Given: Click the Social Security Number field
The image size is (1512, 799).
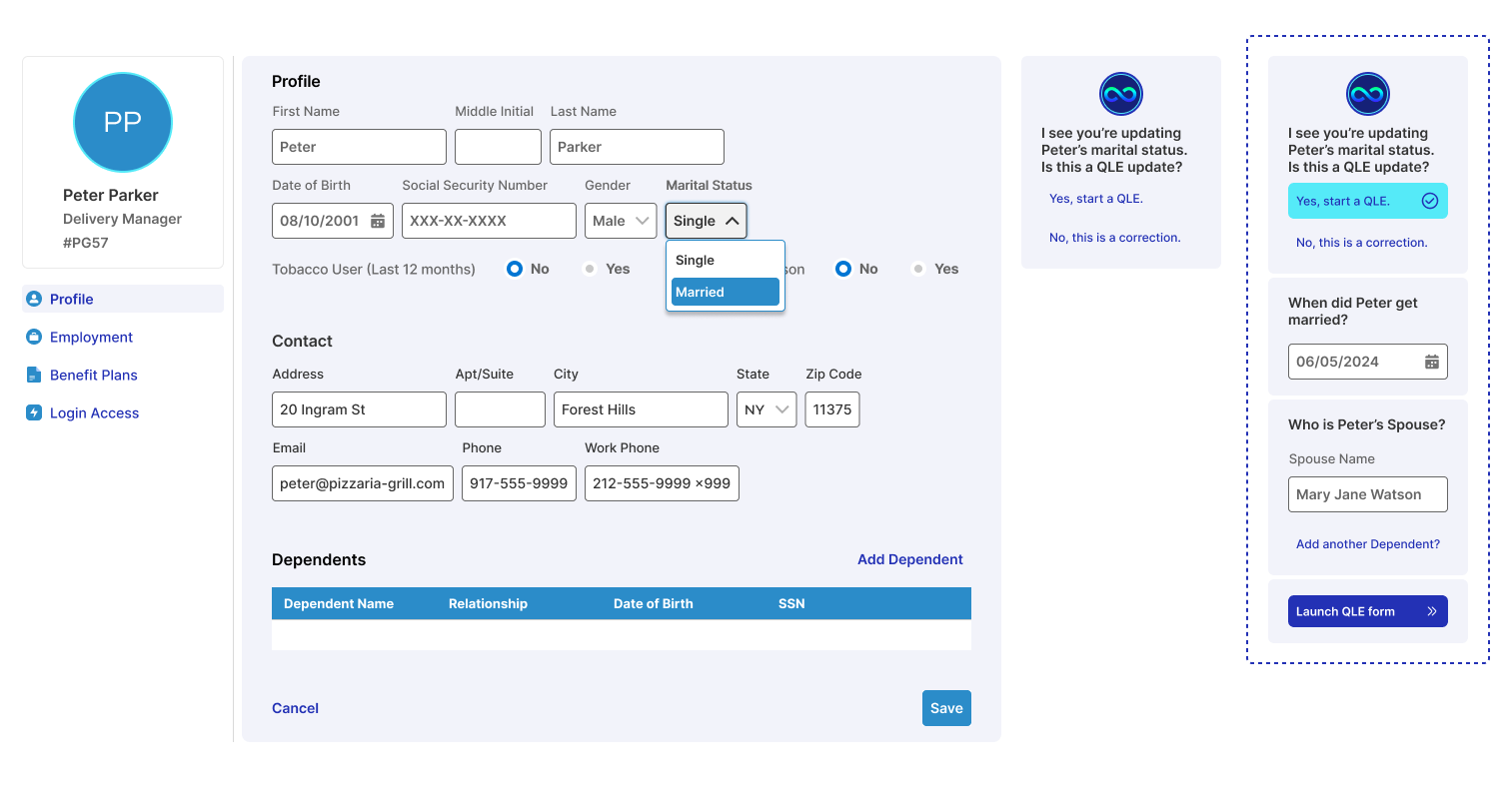Looking at the screenshot, I should coord(489,221).
